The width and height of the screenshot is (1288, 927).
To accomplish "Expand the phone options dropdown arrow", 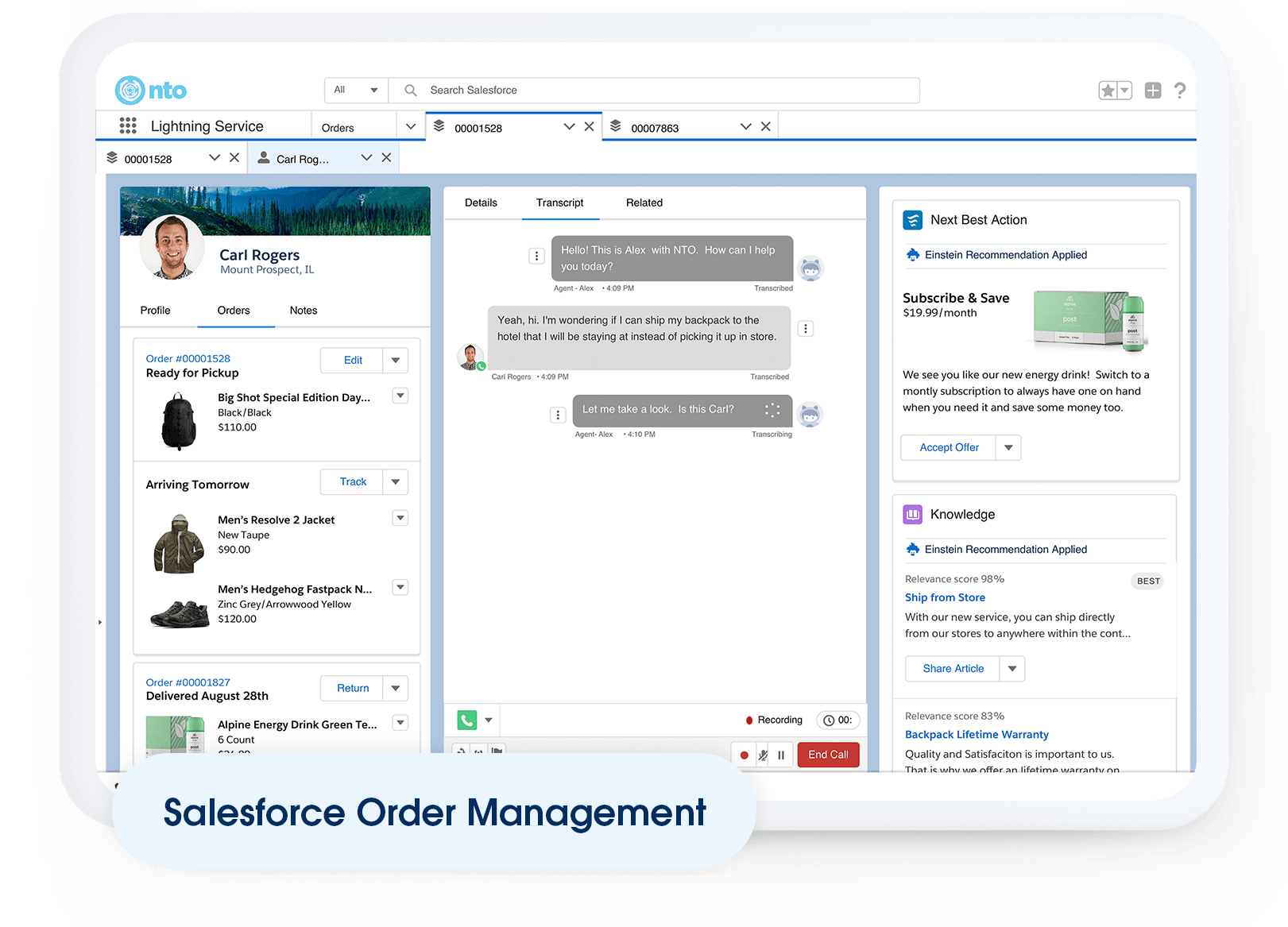I will tap(489, 720).
